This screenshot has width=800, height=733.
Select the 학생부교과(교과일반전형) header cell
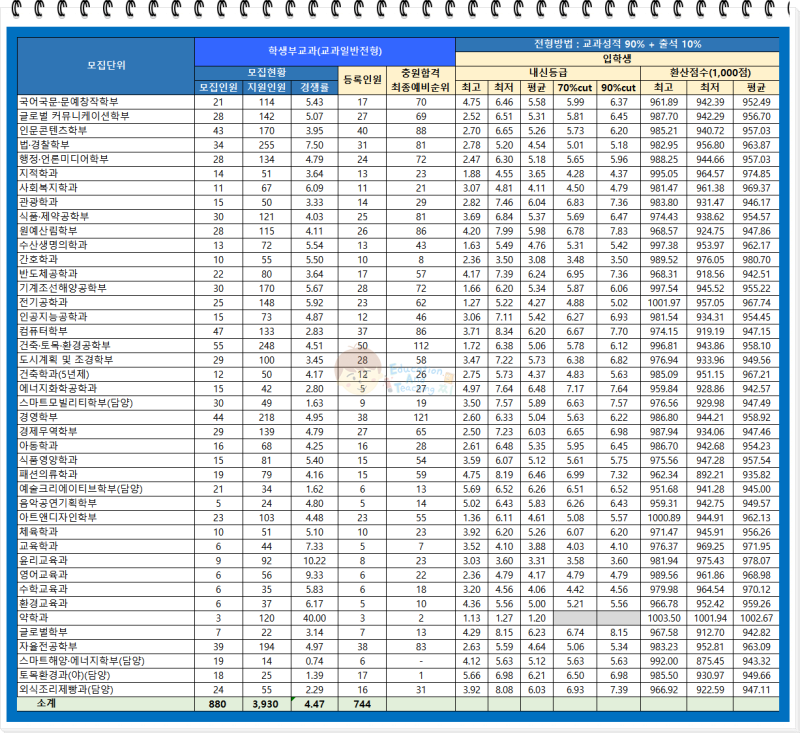point(325,51)
